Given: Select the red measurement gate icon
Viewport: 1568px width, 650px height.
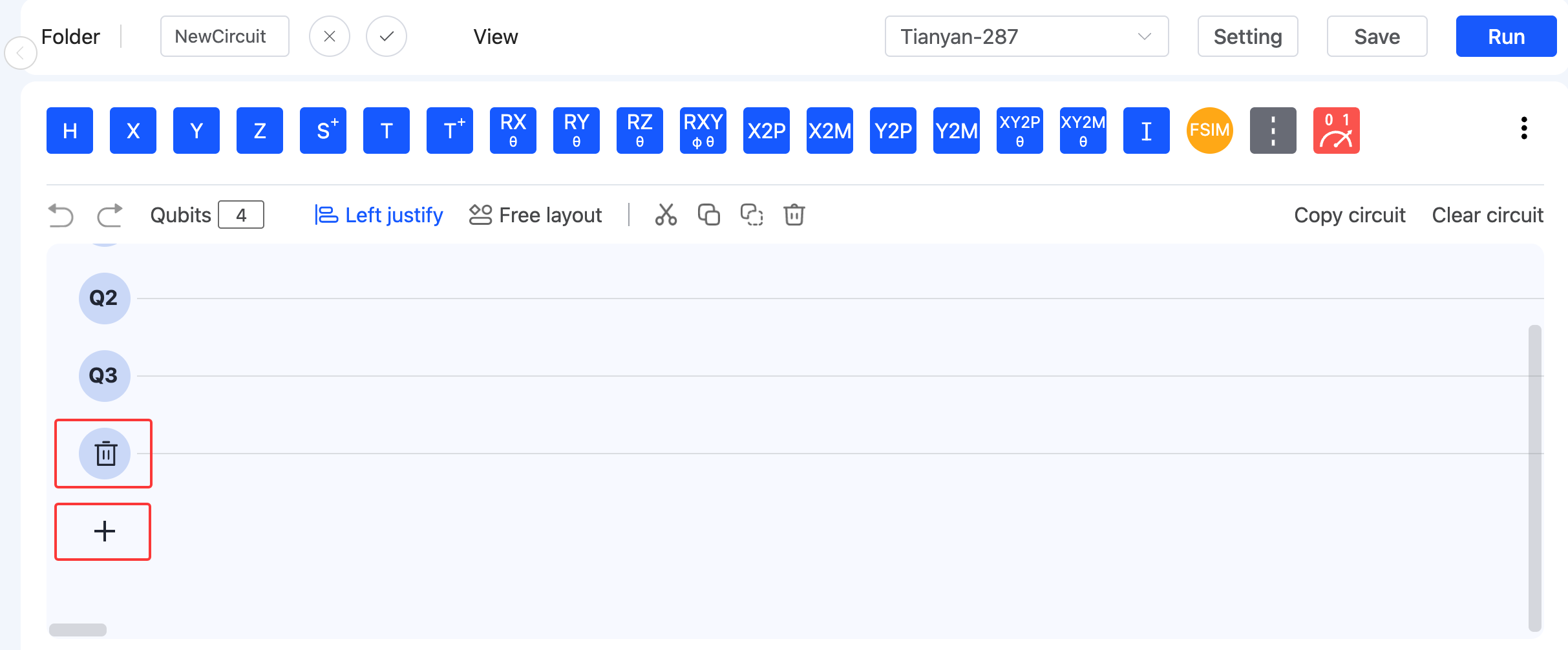Looking at the screenshot, I should click(1336, 131).
